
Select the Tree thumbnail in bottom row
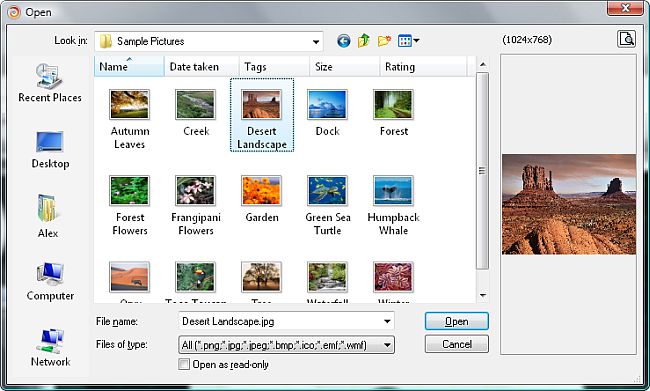262,277
